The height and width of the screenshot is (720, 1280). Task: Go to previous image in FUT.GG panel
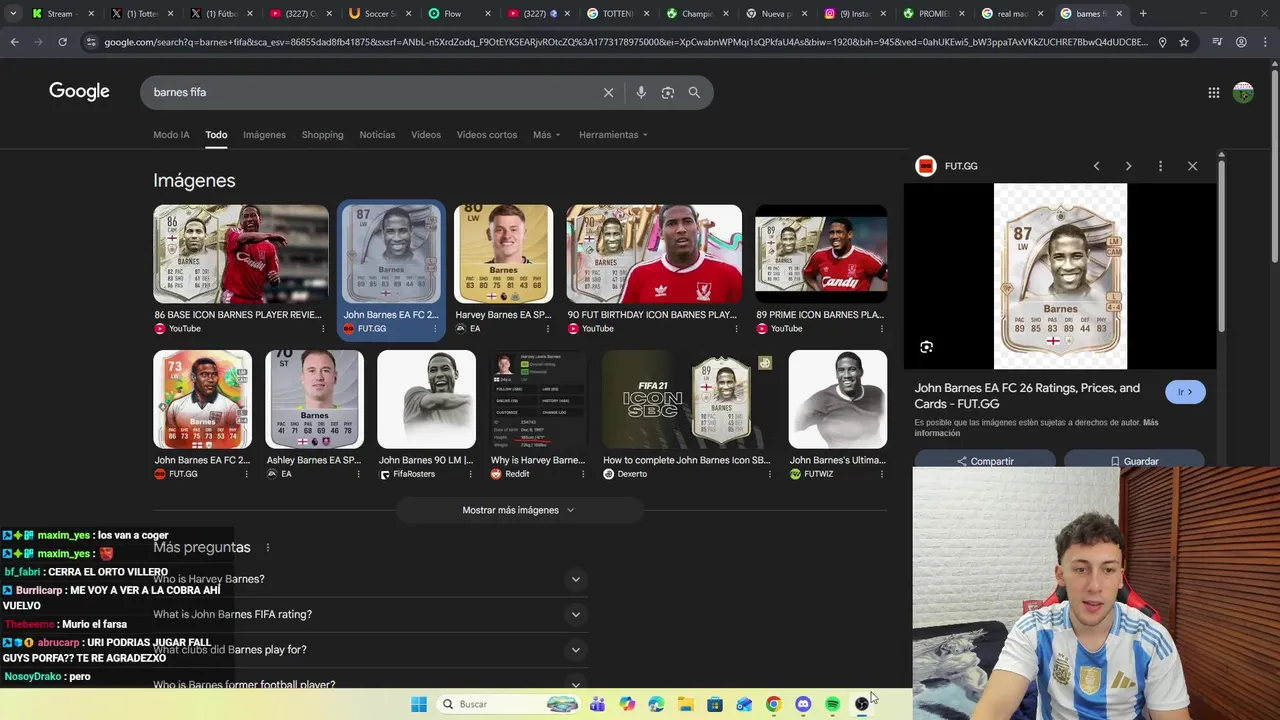coord(1096,166)
